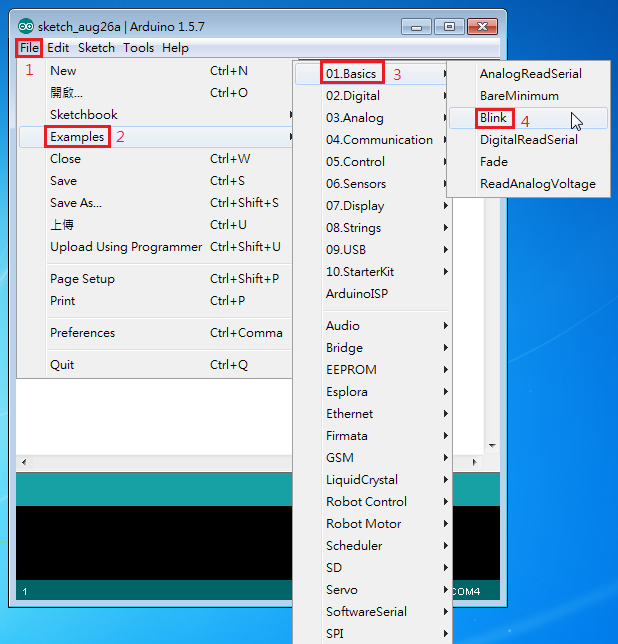
Task: Open the Edit menu
Action: (58, 48)
